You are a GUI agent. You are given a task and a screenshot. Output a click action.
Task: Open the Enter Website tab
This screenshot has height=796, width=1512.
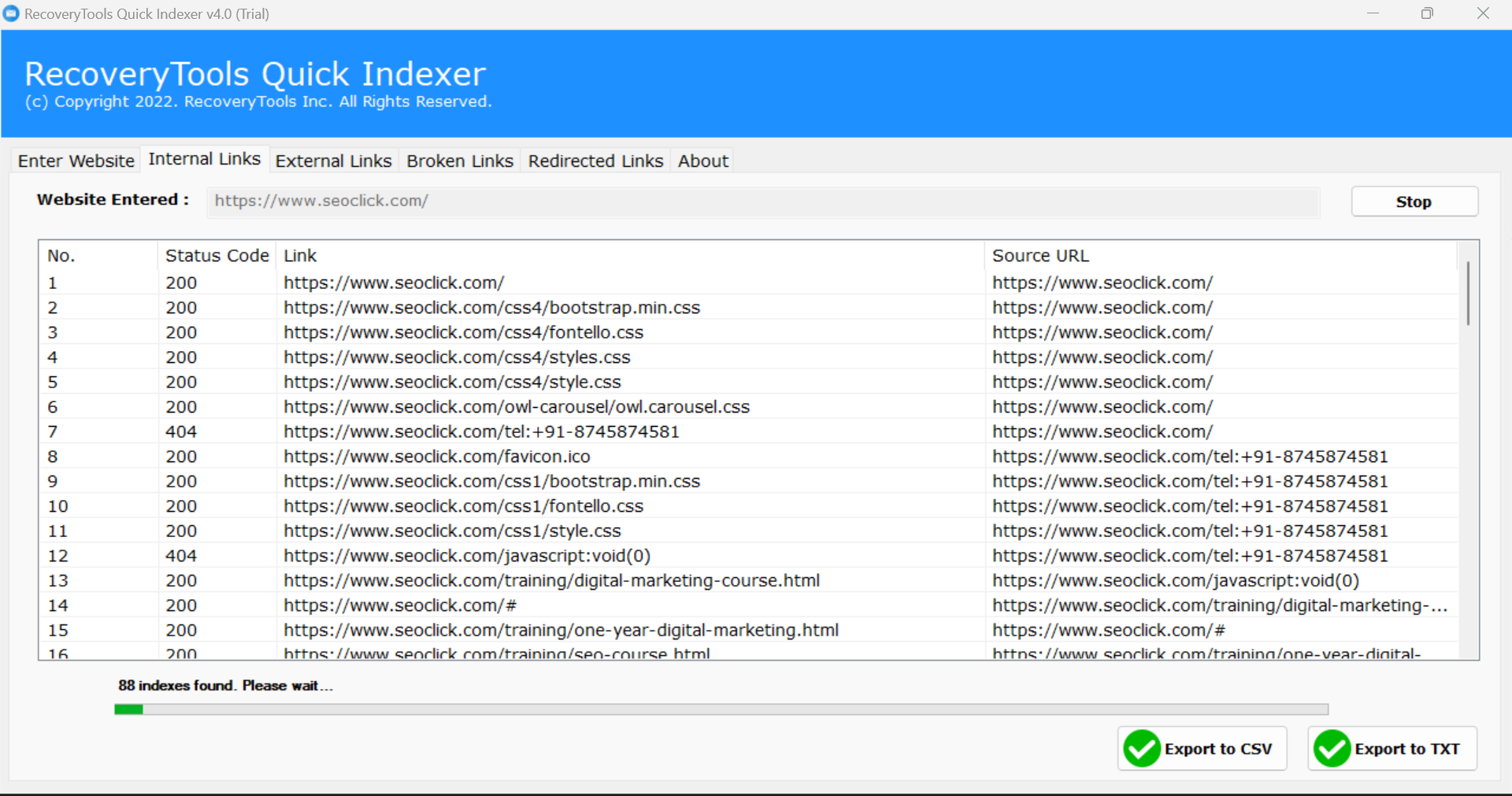(76, 161)
